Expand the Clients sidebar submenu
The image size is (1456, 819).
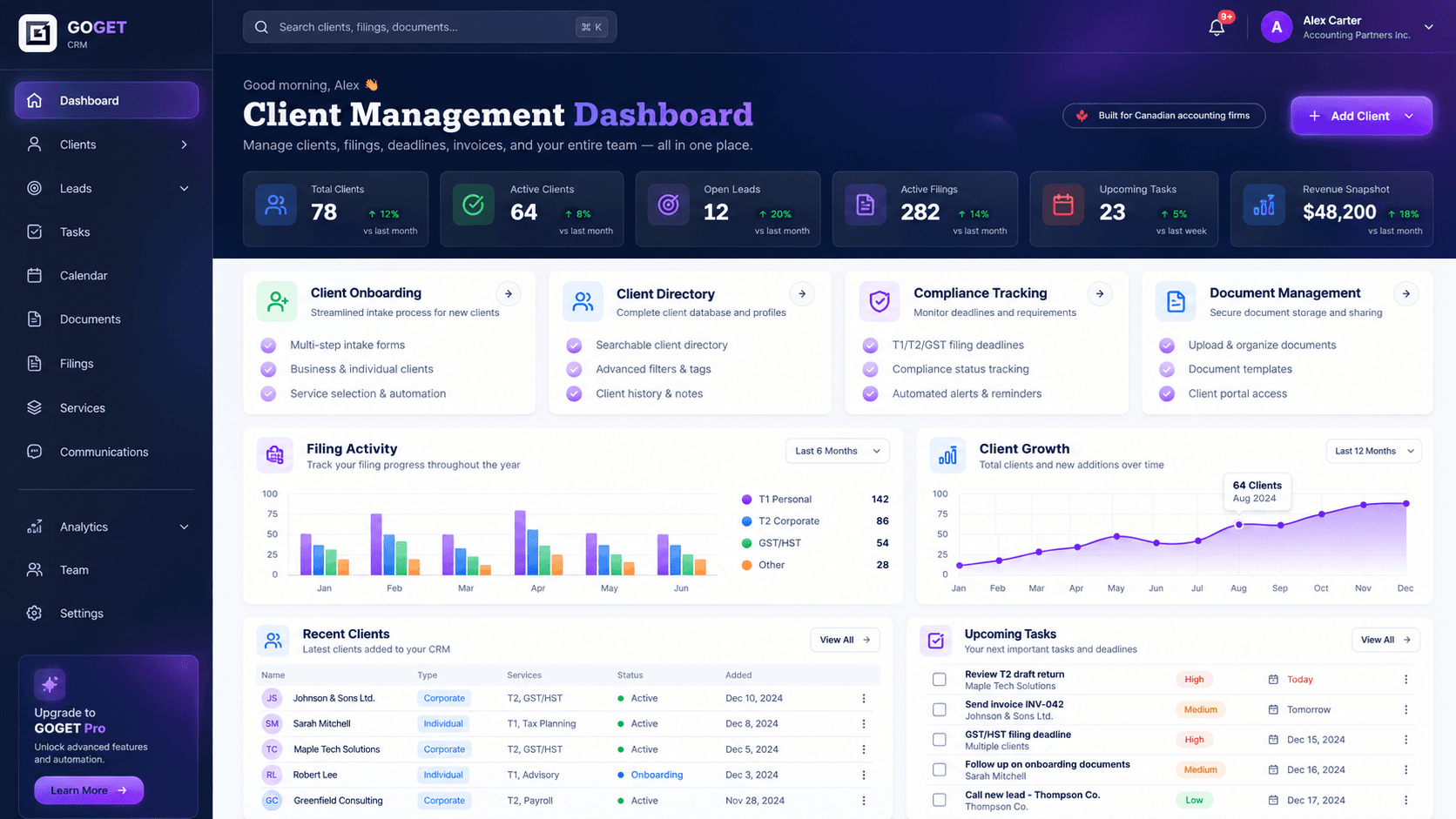(184, 144)
